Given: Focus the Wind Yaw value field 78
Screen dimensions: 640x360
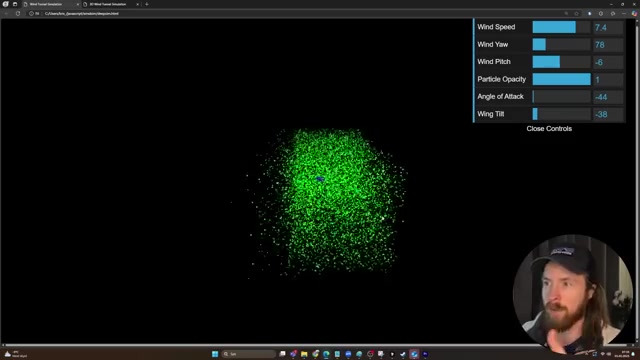Looking at the screenshot, I should [x=608, y=44].
